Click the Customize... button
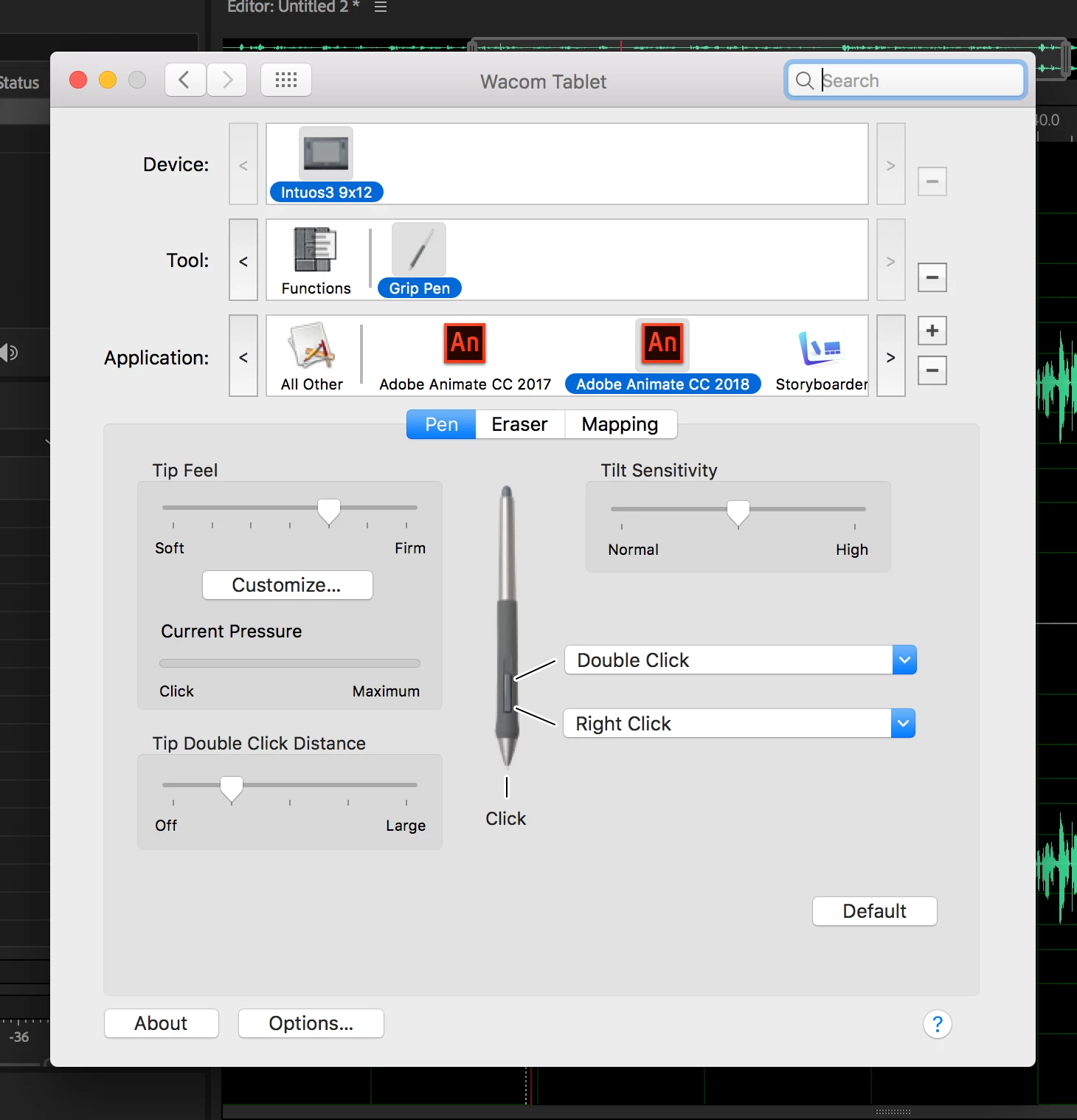1077x1120 pixels. pyautogui.click(x=287, y=585)
